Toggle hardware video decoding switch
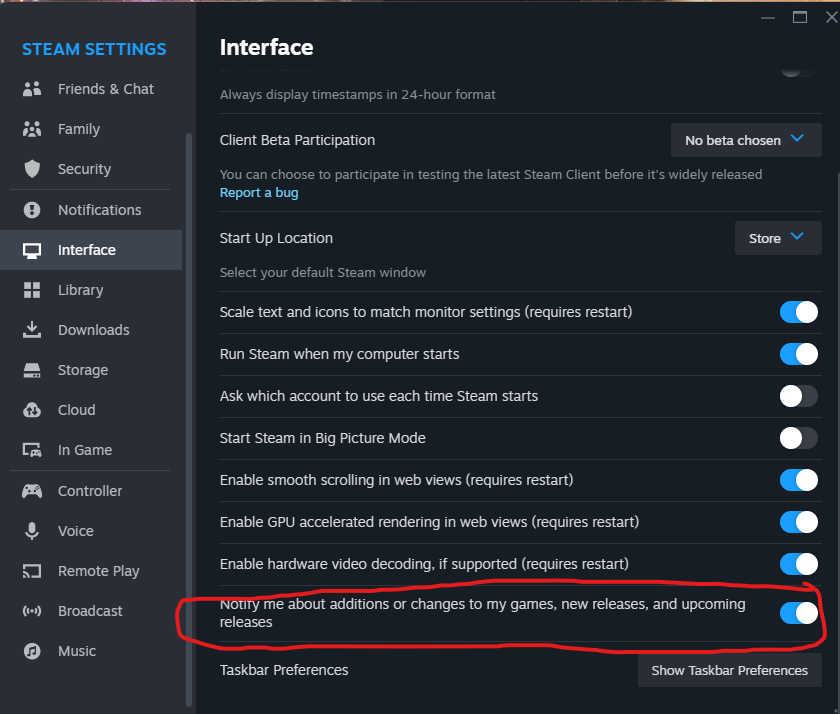The width and height of the screenshot is (840, 714). (799, 564)
